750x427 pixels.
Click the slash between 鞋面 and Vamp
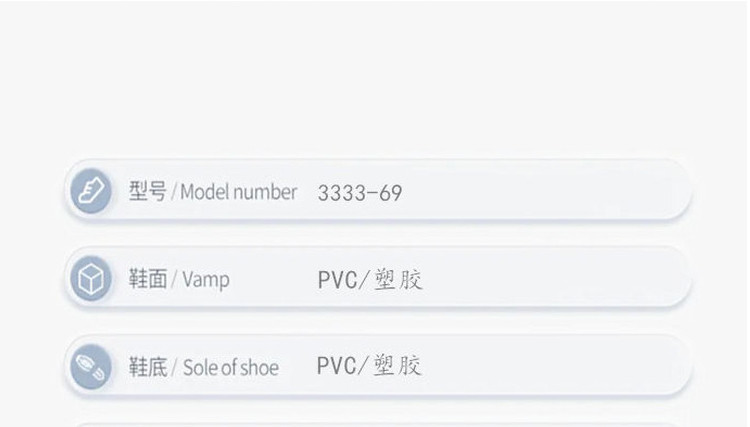(x=175, y=280)
